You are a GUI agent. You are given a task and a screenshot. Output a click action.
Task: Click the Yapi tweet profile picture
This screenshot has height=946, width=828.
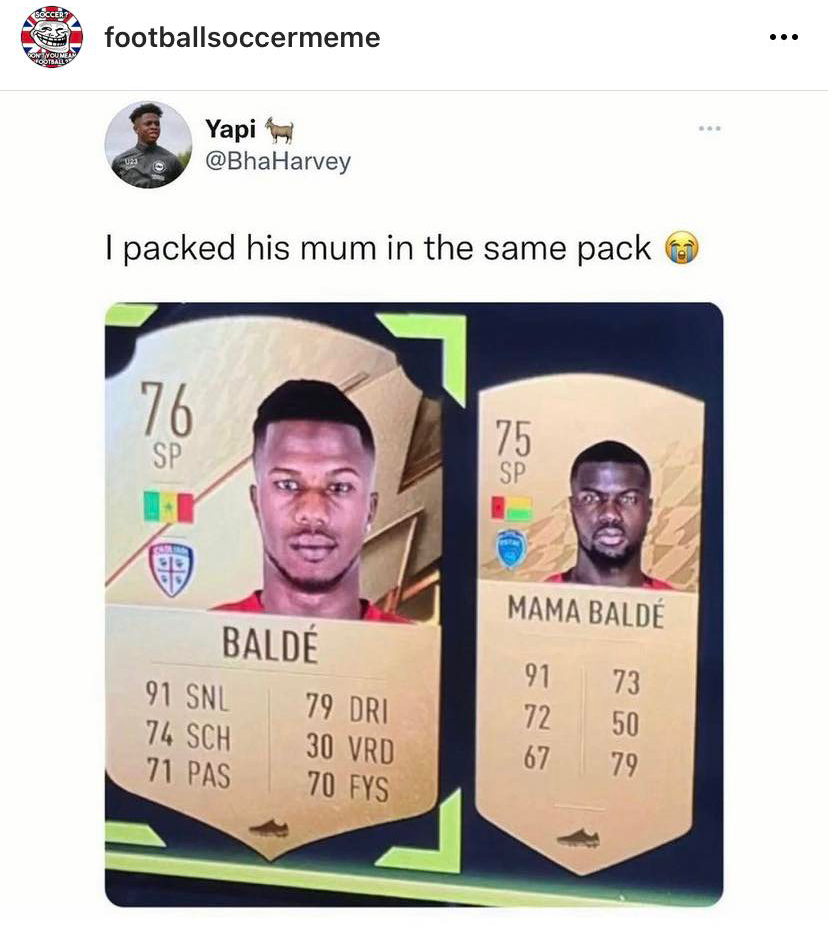click(x=148, y=145)
